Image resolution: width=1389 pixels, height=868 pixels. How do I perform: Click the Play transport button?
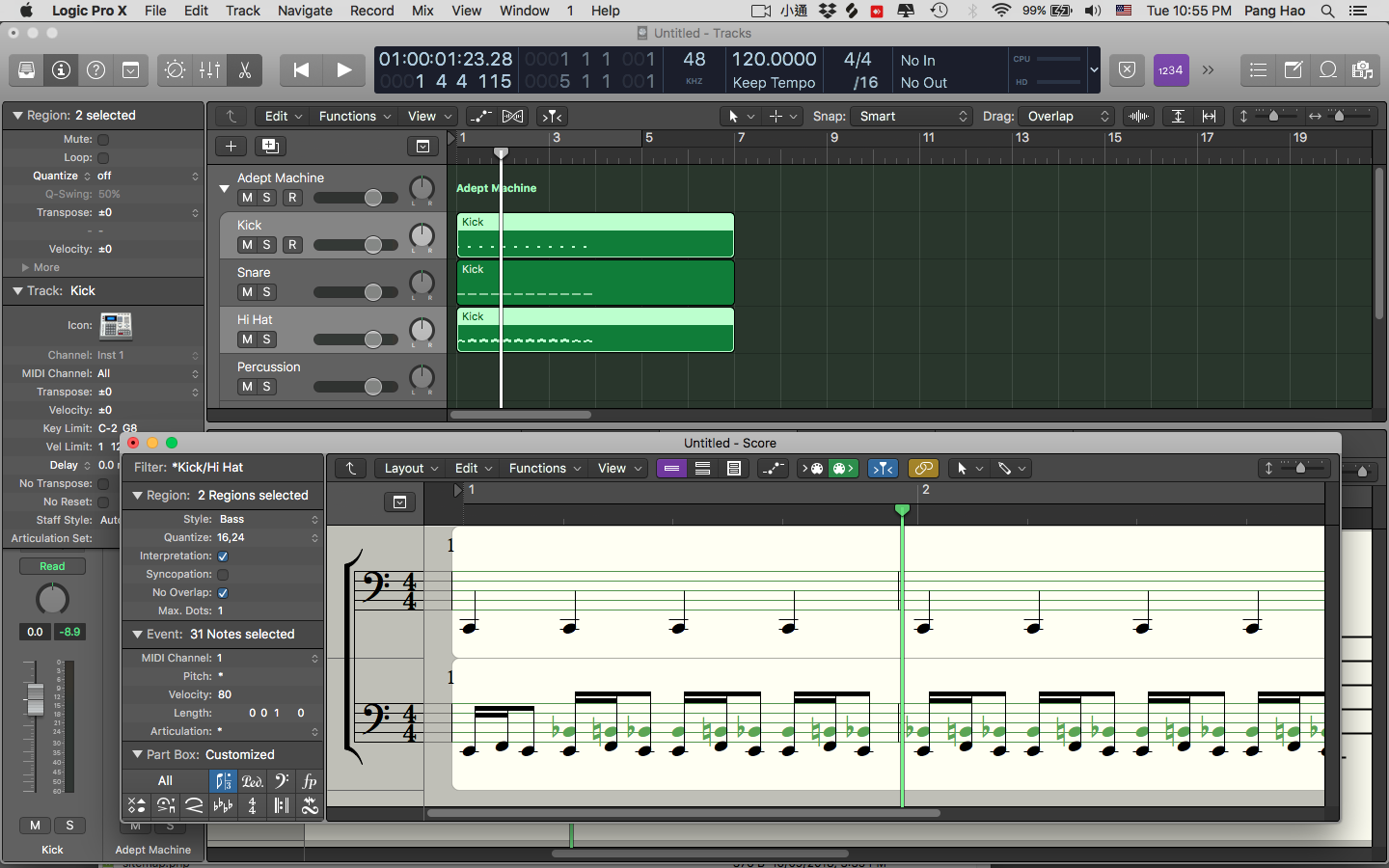pyautogui.click(x=343, y=70)
